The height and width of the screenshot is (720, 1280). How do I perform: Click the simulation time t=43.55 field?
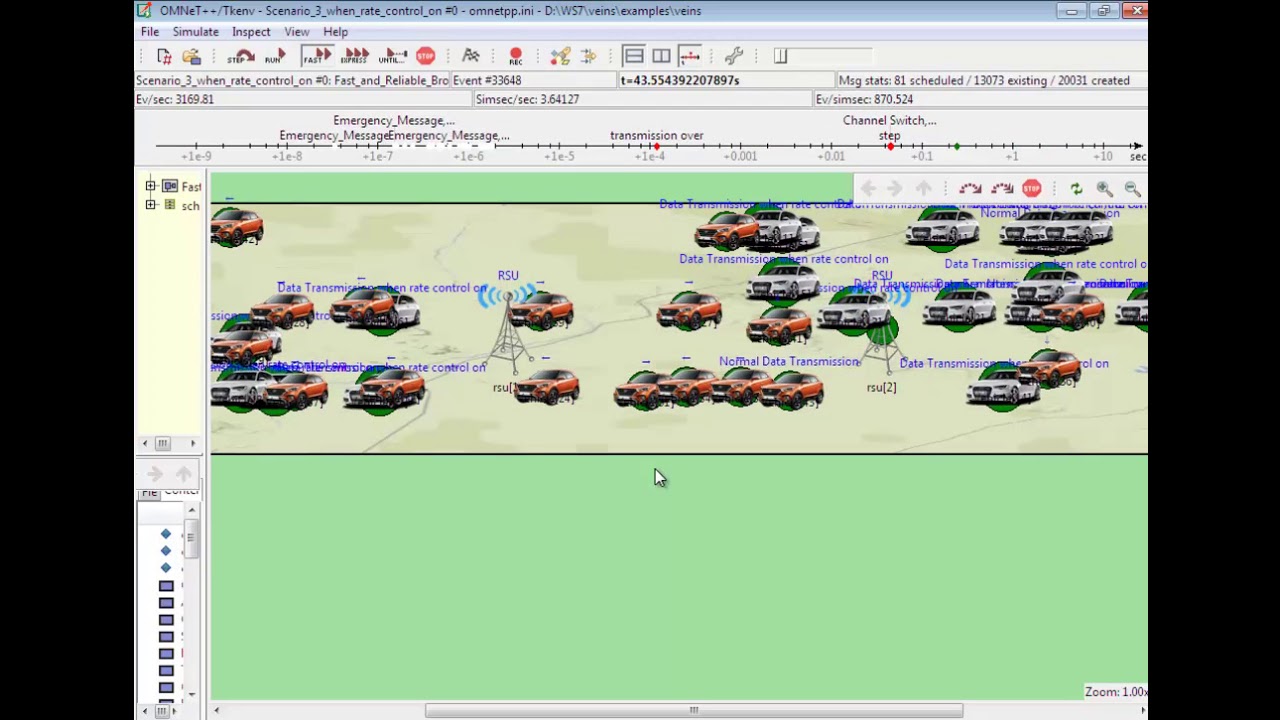(726, 80)
